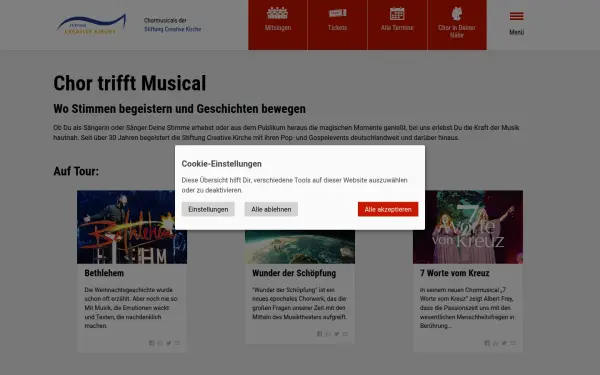Viewport: 600px width, 375px height.
Task: Open the 7 Worte vom Kreuz image
Action: (x=468, y=227)
